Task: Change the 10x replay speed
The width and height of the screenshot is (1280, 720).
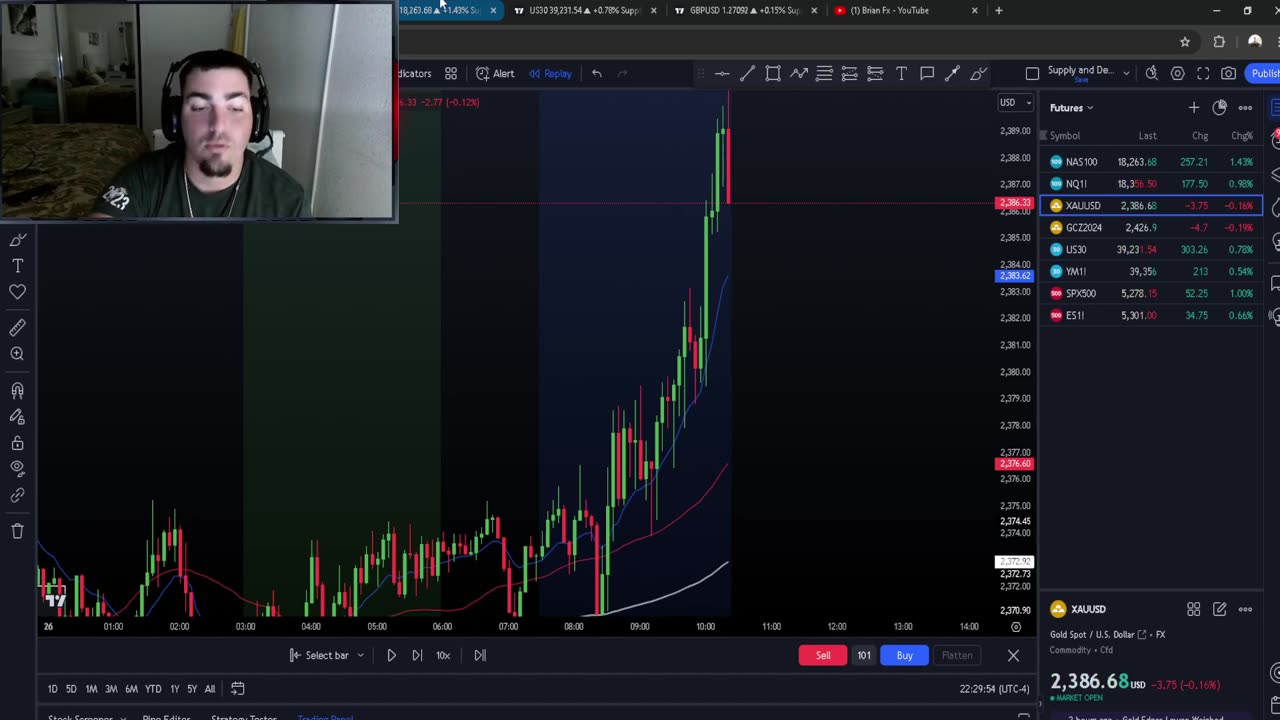Action: point(443,656)
